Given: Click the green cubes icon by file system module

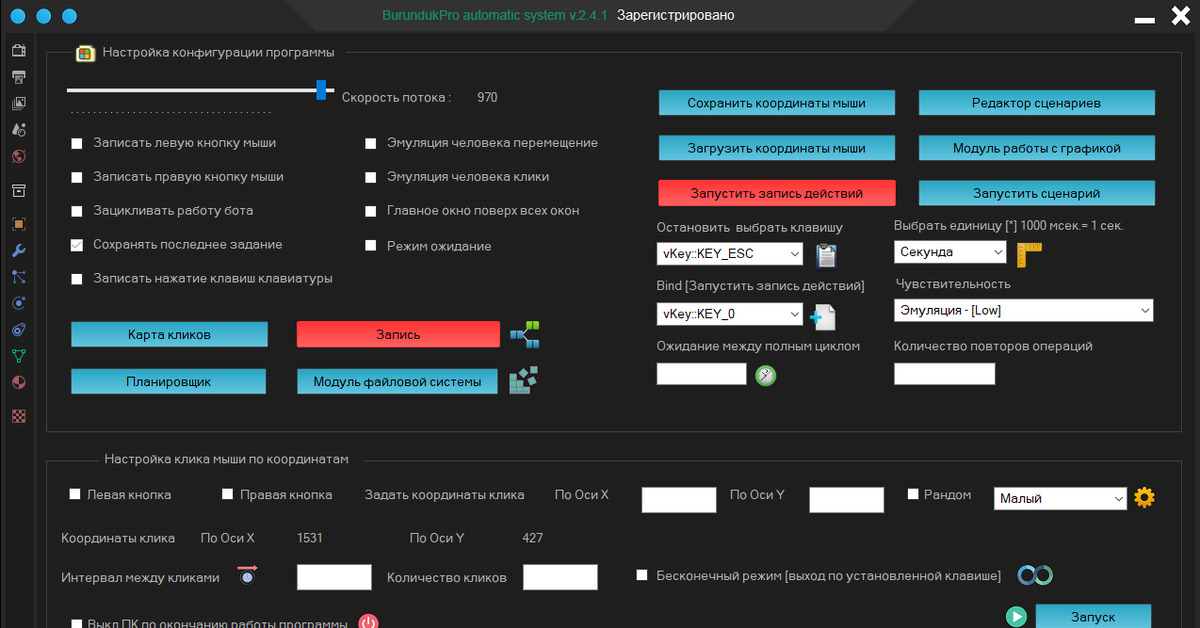Looking at the screenshot, I should click(x=524, y=380).
